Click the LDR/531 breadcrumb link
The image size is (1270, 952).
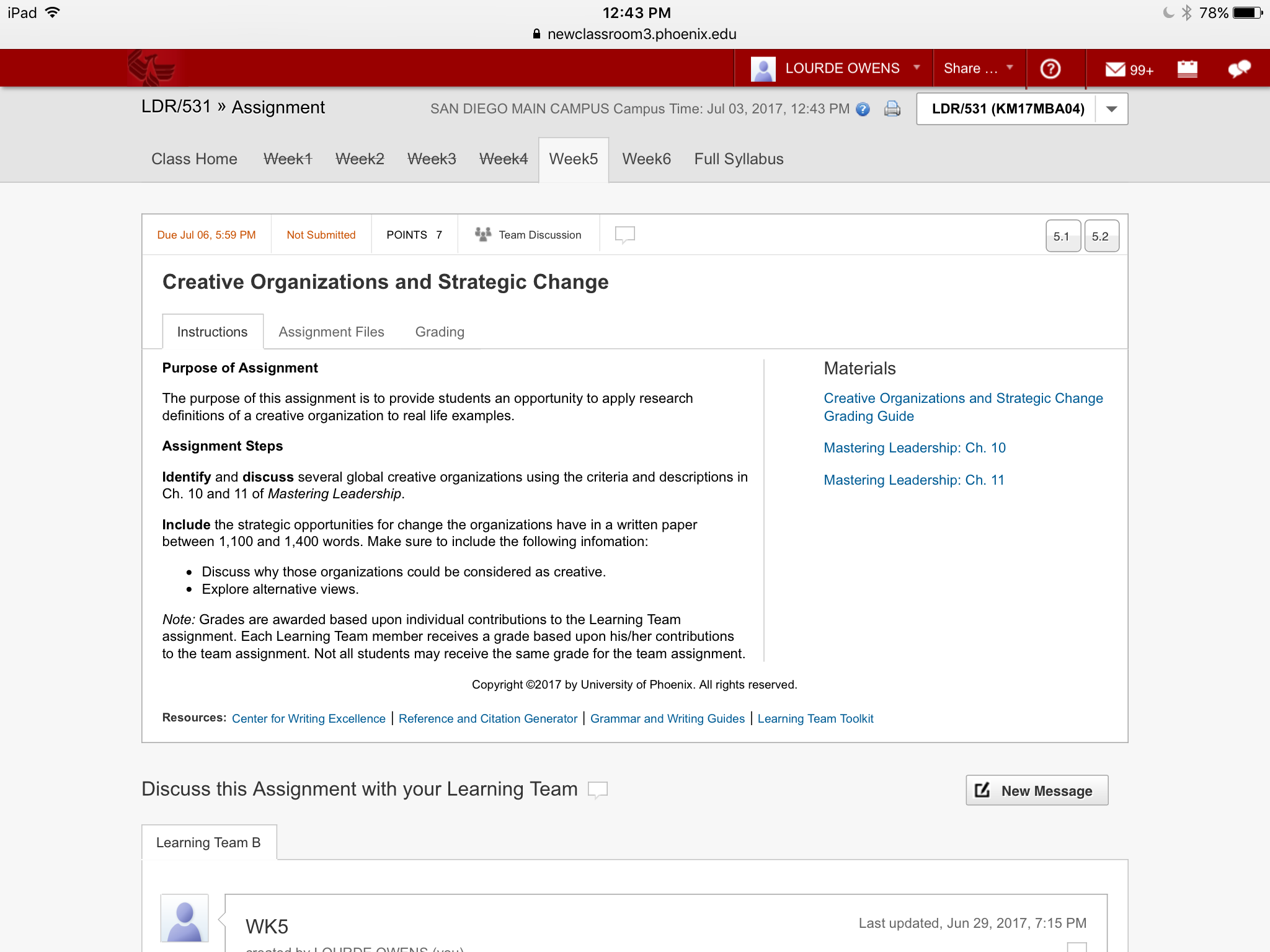pos(176,107)
